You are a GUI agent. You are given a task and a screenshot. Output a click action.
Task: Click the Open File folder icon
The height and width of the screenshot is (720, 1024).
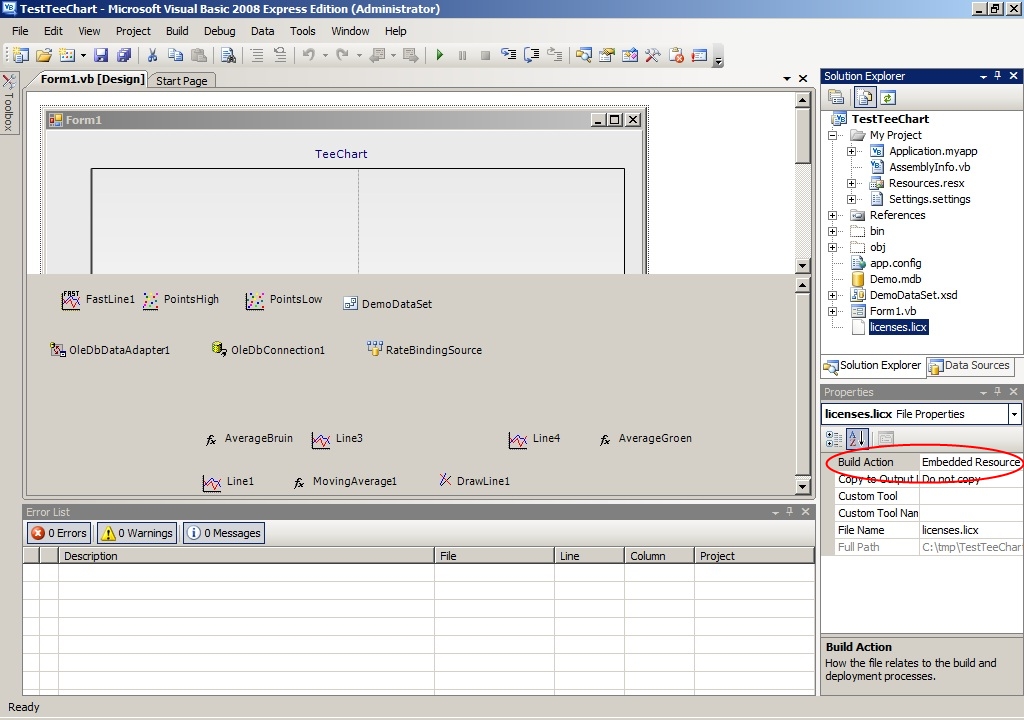44,56
